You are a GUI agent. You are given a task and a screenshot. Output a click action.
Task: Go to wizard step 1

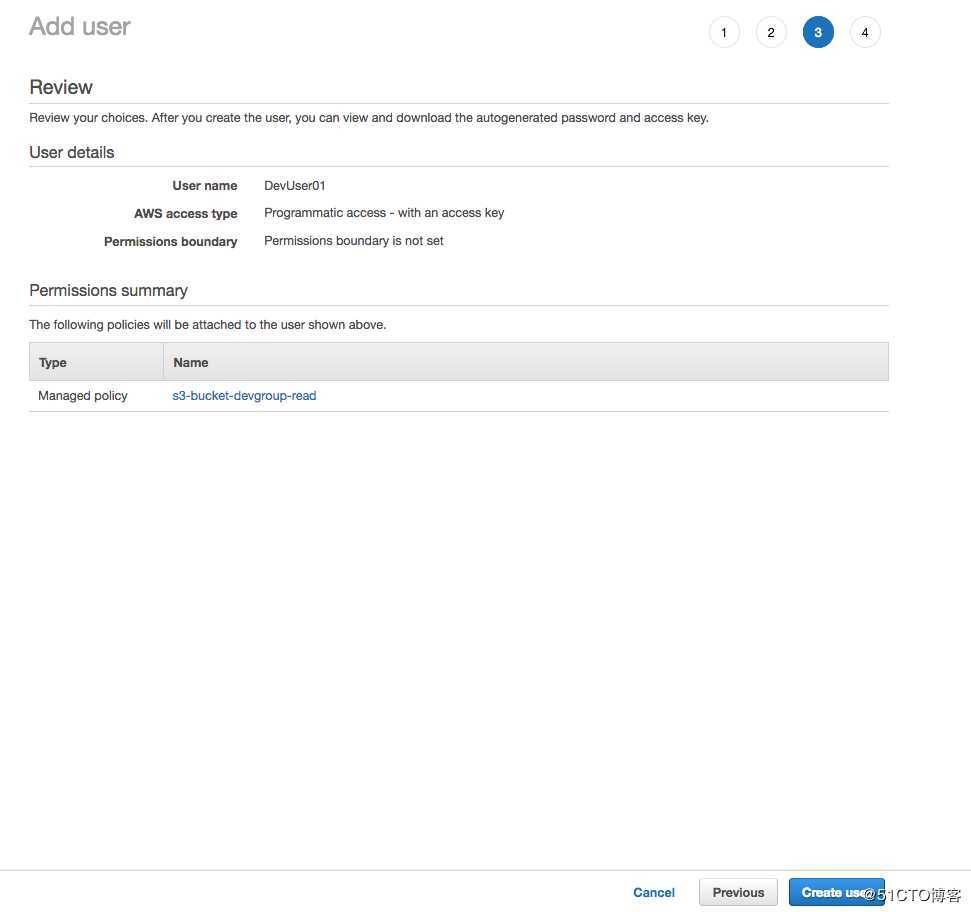[724, 32]
